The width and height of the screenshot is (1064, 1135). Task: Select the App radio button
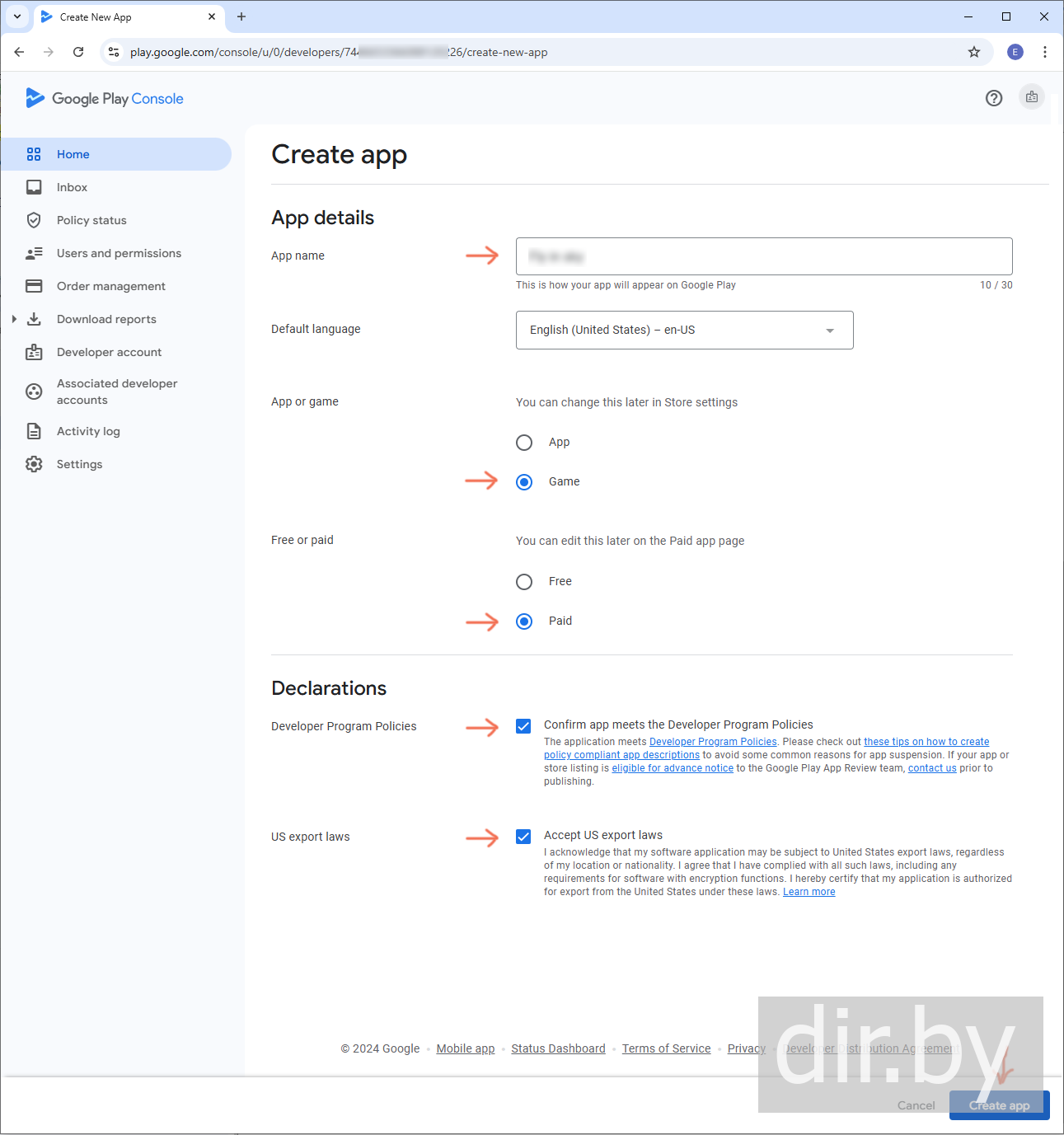[x=524, y=443]
